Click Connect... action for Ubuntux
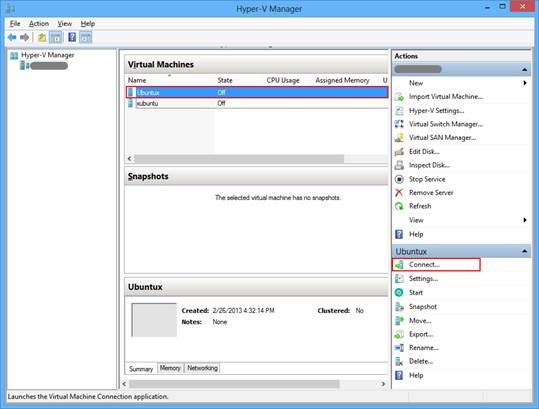Image resolution: width=539 pixels, height=409 pixels. tap(424, 265)
